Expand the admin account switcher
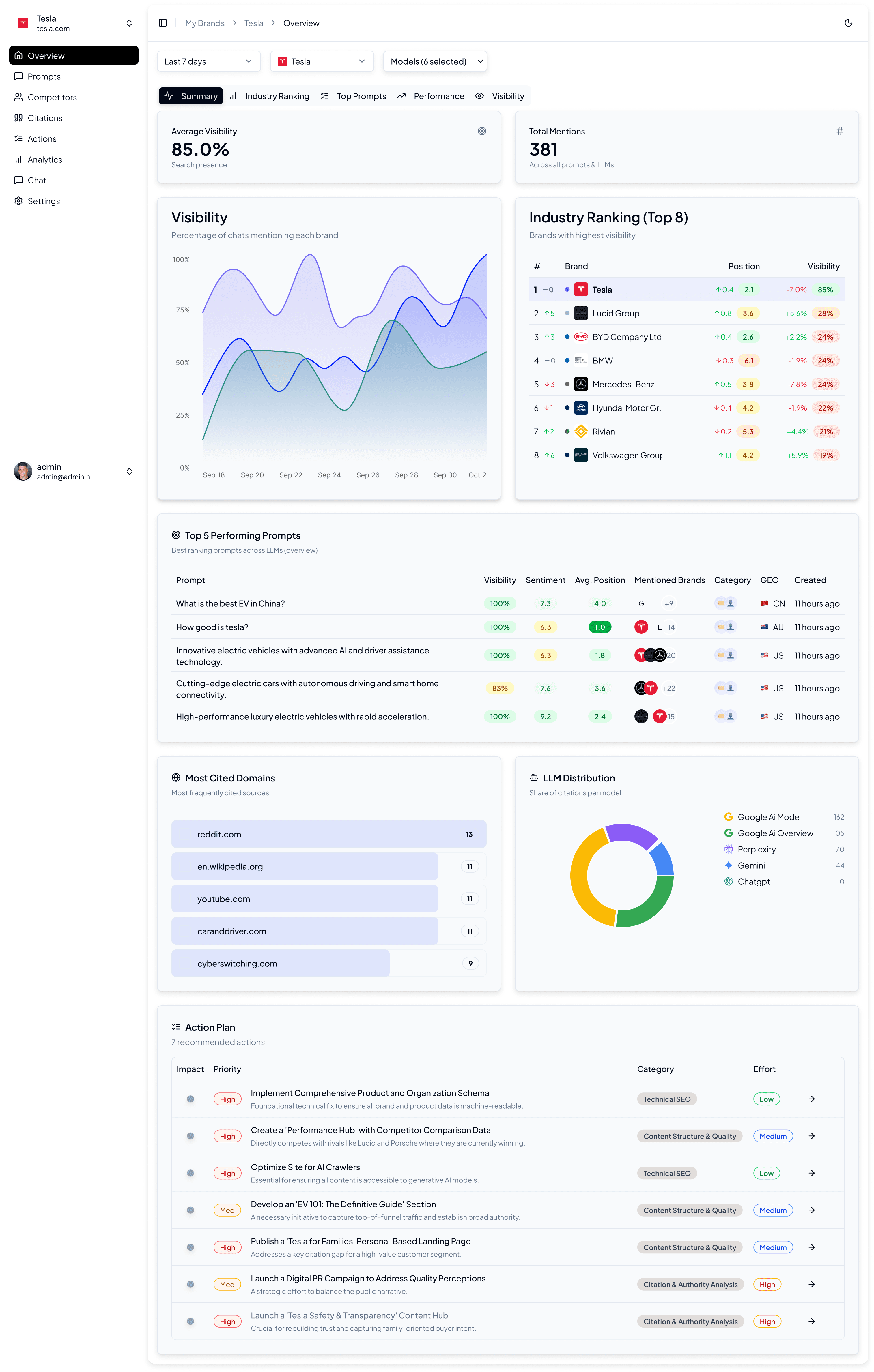The image size is (874, 1372). pos(129,471)
